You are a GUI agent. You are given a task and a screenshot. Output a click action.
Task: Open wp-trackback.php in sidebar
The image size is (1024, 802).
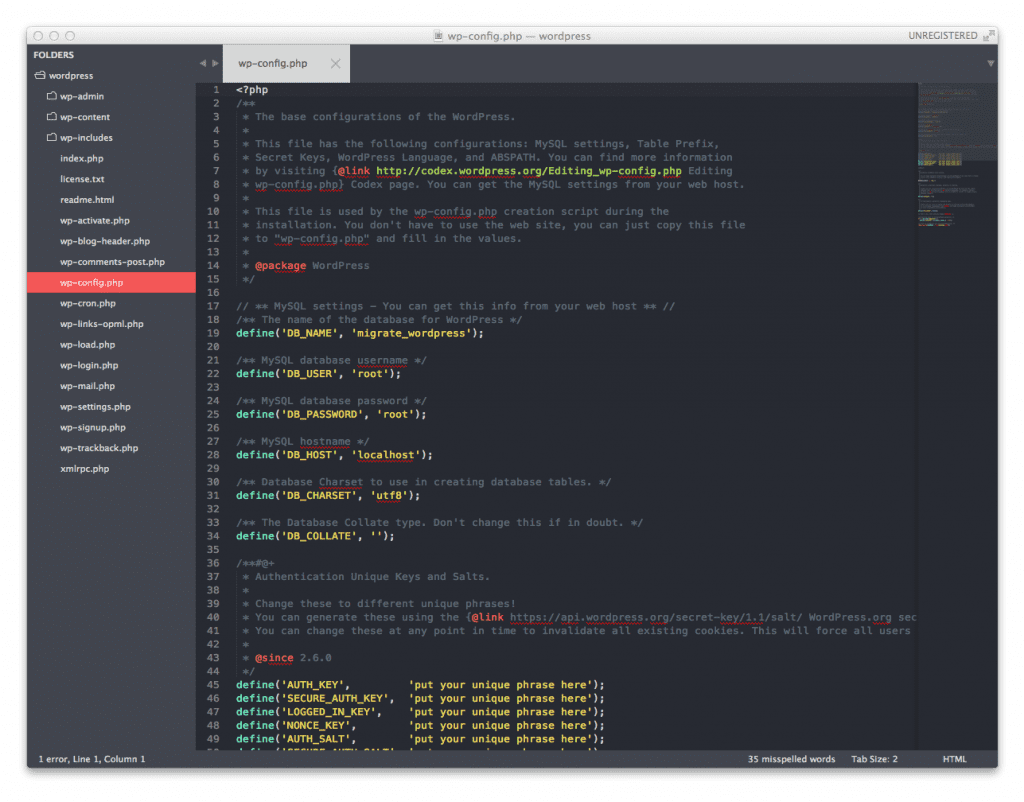[x=99, y=448]
